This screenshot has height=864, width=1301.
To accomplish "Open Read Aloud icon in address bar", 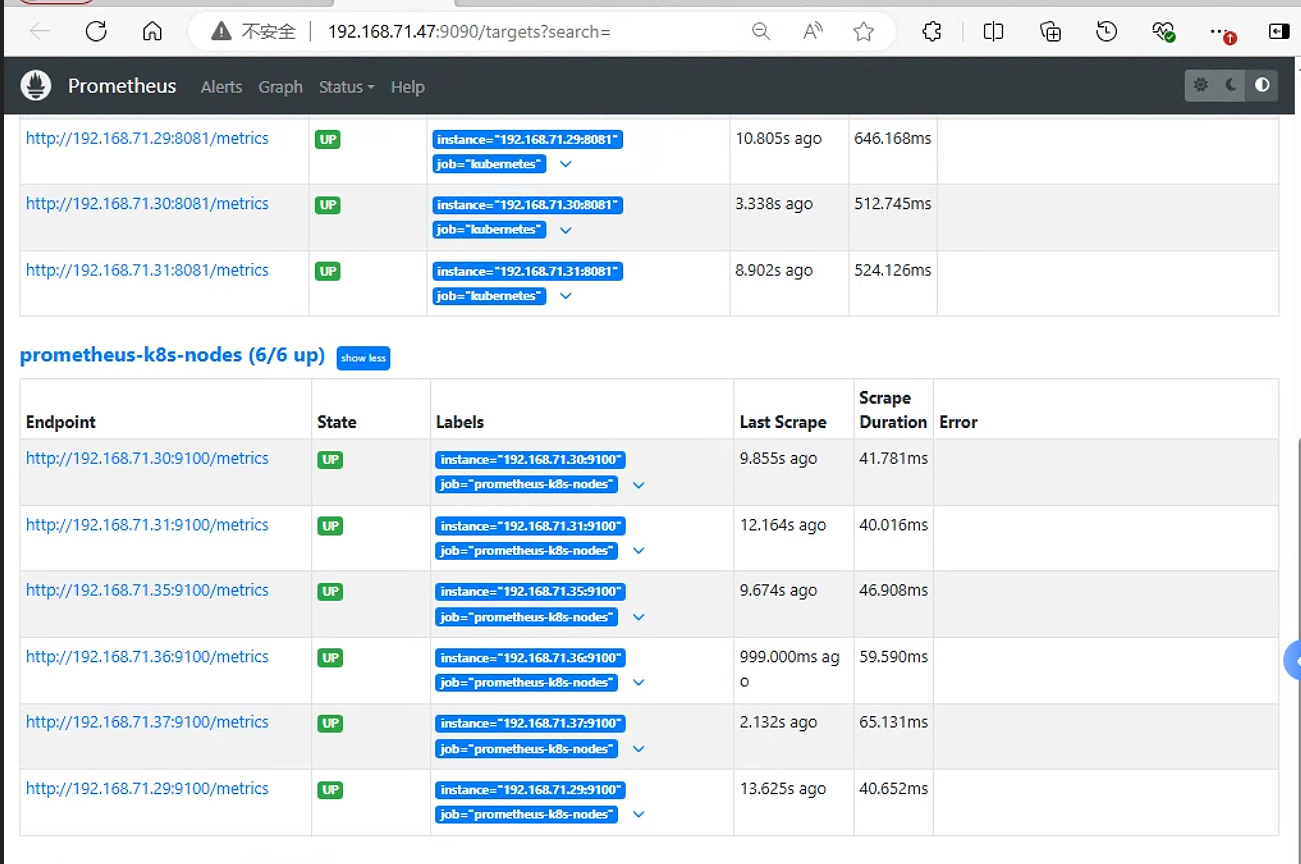I will click(813, 32).
